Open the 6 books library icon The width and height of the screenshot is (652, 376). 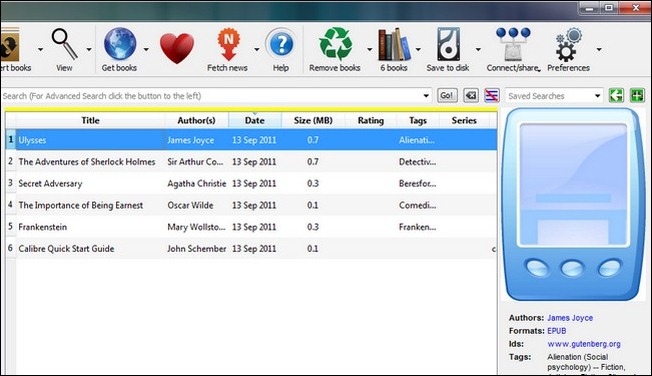[x=394, y=45]
